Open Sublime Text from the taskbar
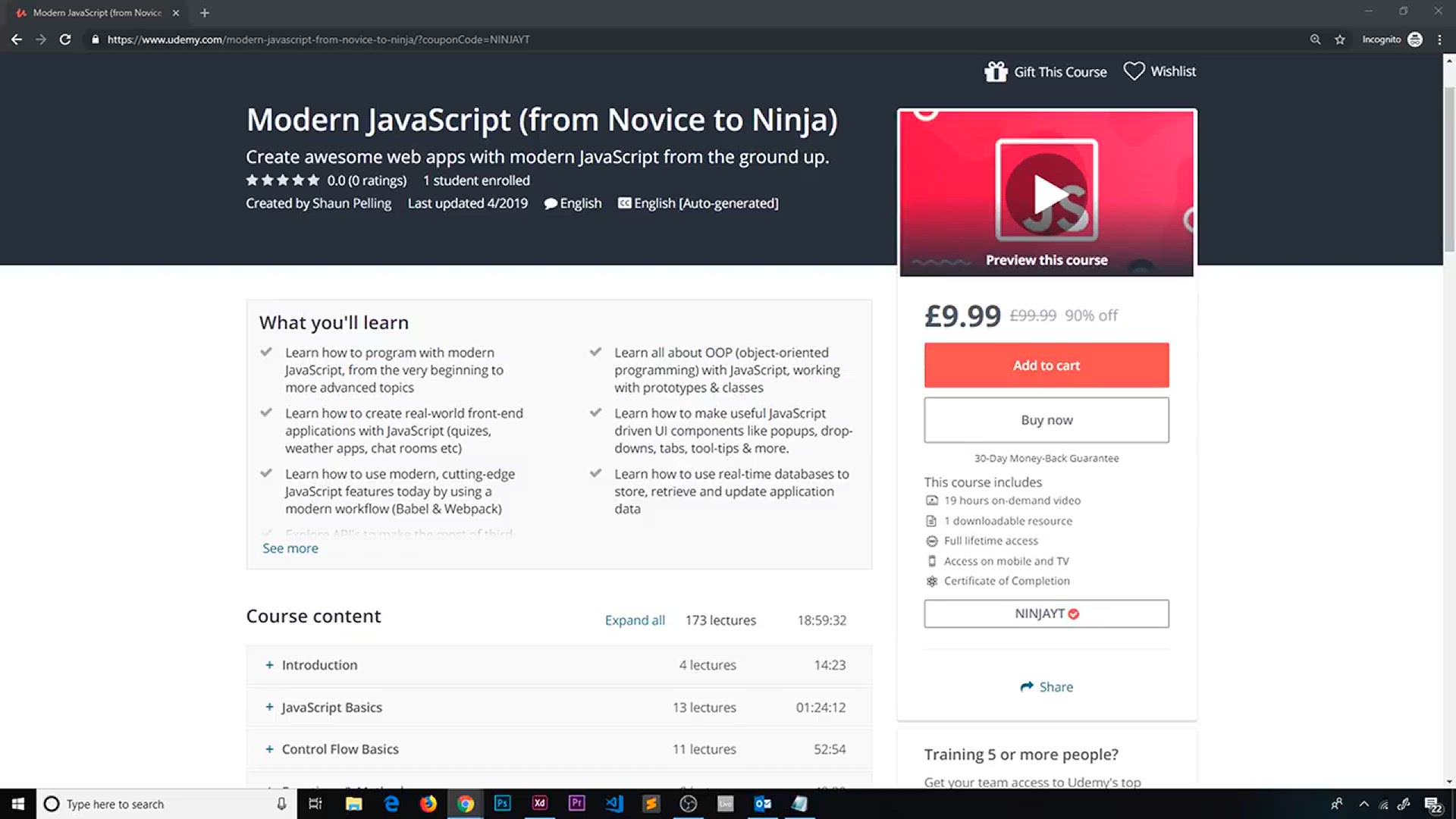 pos(651,804)
